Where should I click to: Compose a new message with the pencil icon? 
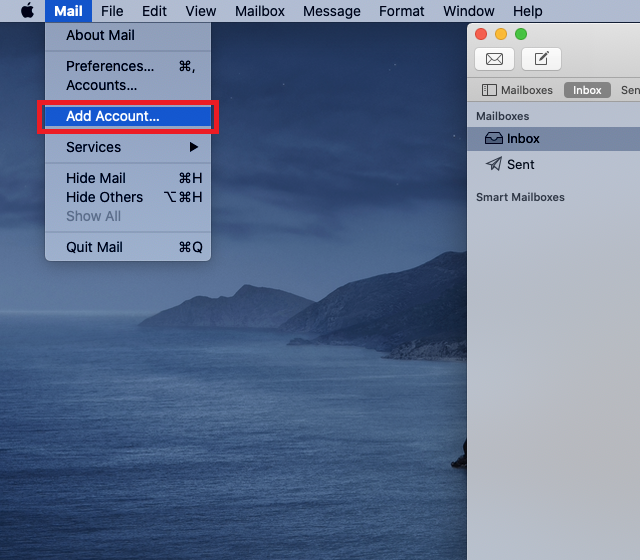(x=541, y=59)
